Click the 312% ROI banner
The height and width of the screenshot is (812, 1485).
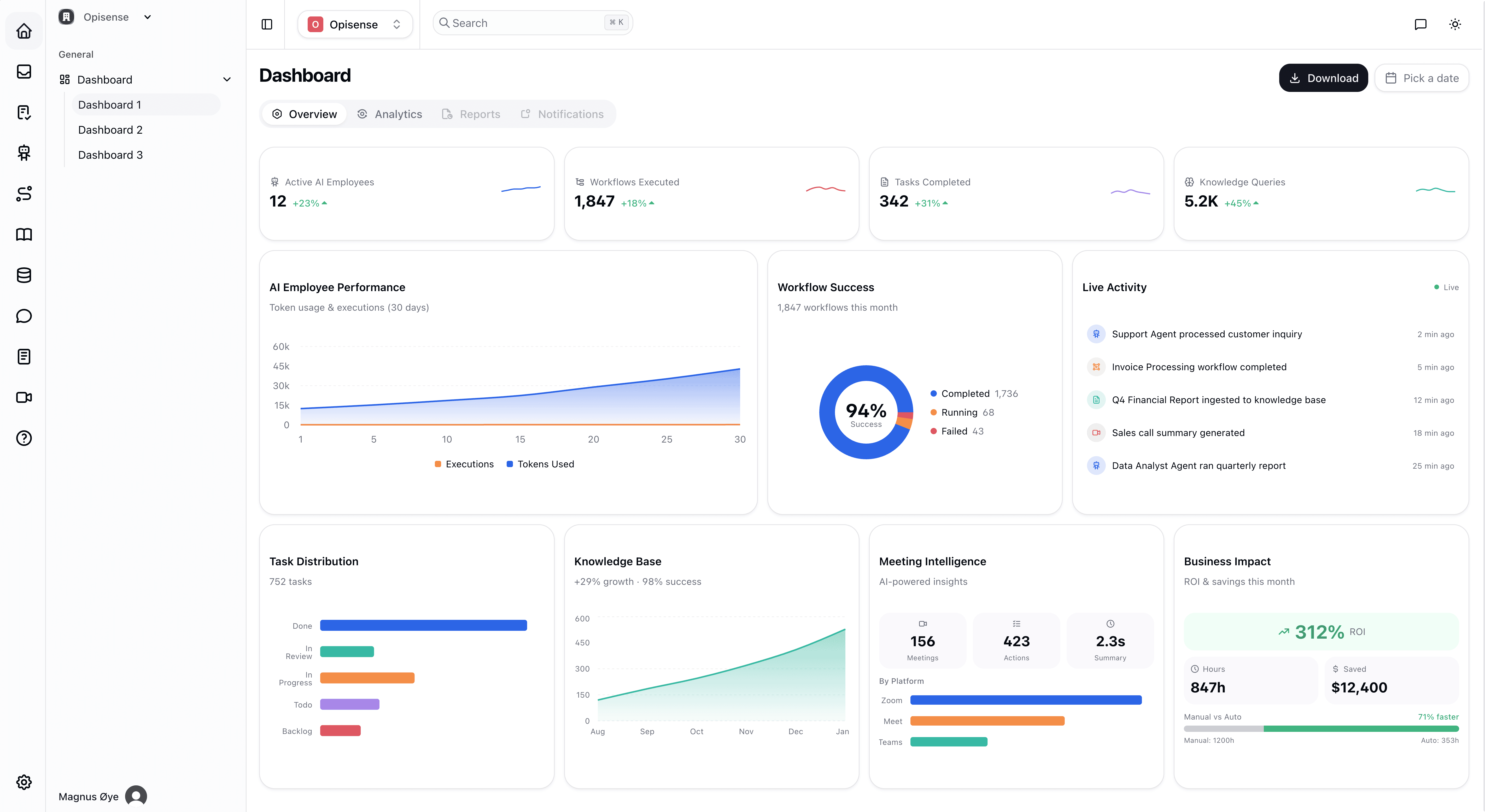1321,632
